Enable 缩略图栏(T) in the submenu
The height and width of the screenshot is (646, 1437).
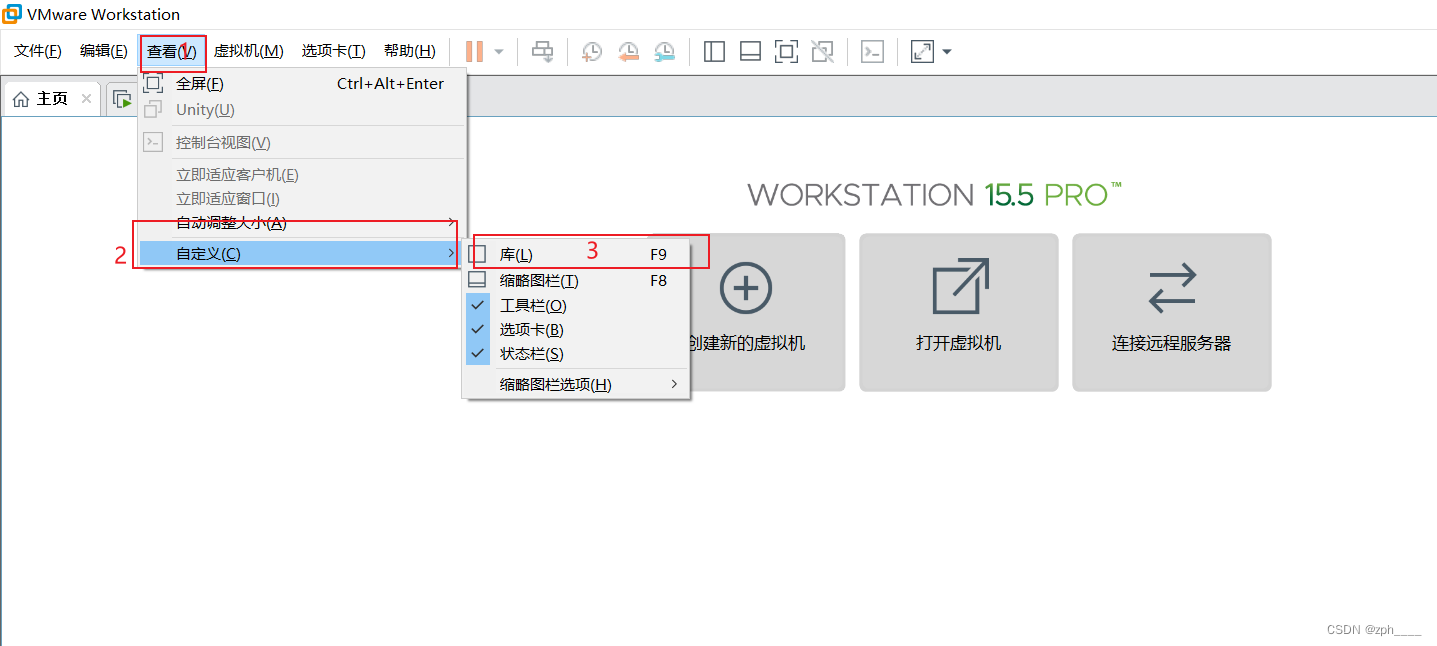point(576,281)
